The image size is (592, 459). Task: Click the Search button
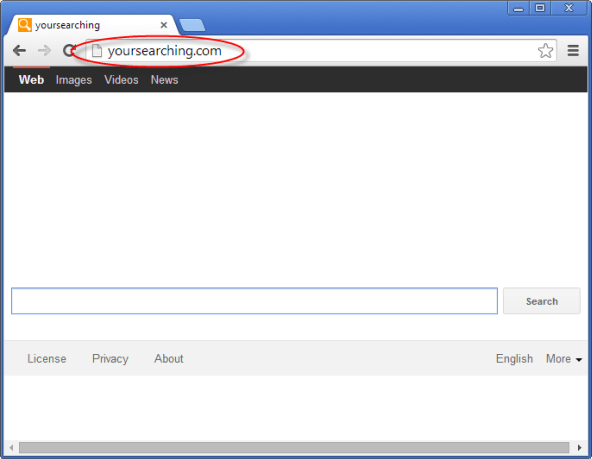click(x=542, y=301)
